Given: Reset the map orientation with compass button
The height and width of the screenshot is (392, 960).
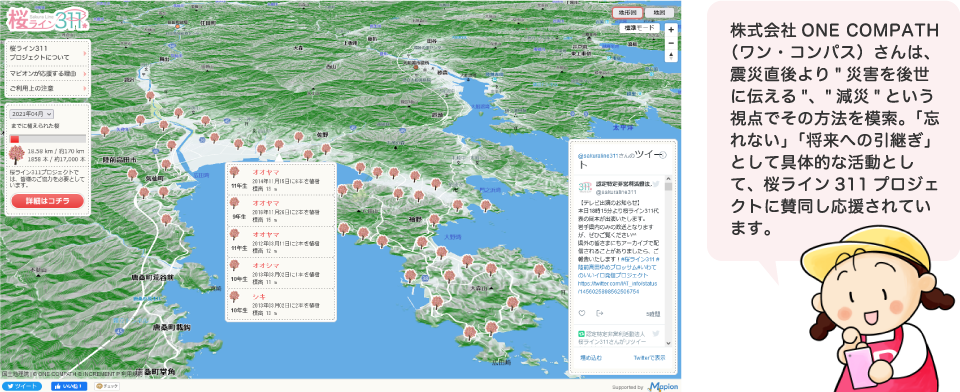Looking at the screenshot, I should (x=671, y=56).
